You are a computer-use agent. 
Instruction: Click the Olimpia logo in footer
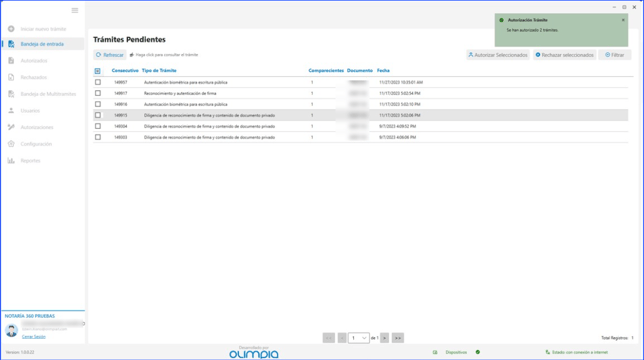(254, 354)
